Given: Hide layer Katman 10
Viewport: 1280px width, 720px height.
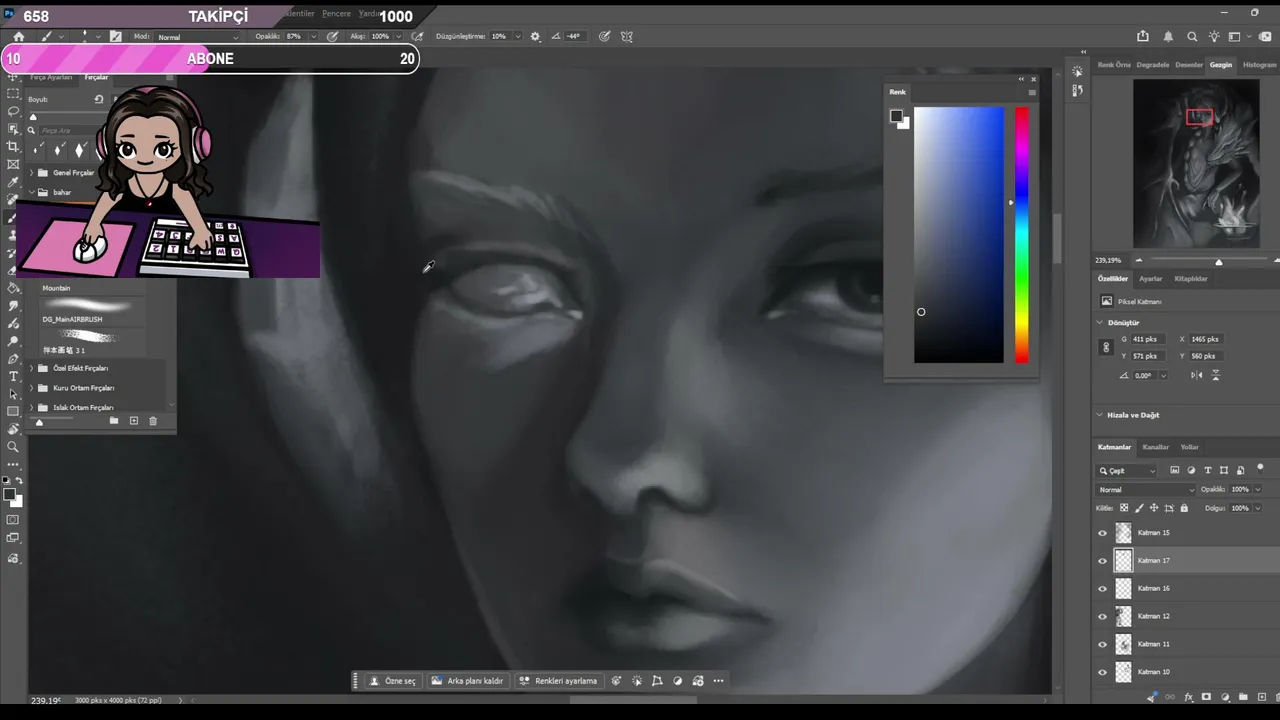Looking at the screenshot, I should click(x=1103, y=672).
